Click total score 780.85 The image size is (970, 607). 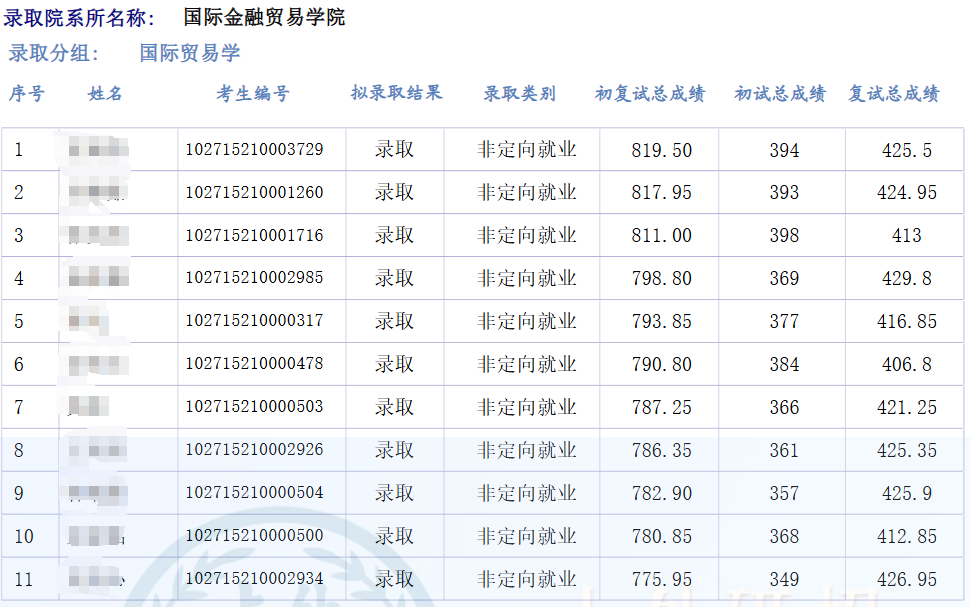point(661,536)
